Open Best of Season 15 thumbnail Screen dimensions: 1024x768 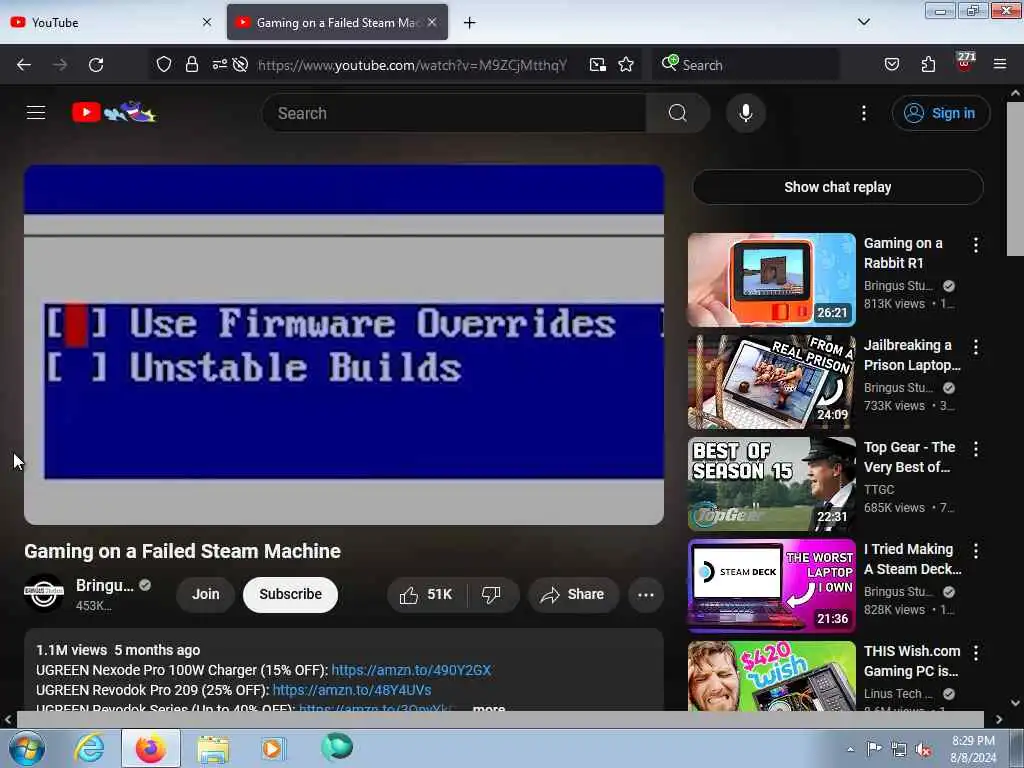[771, 483]
